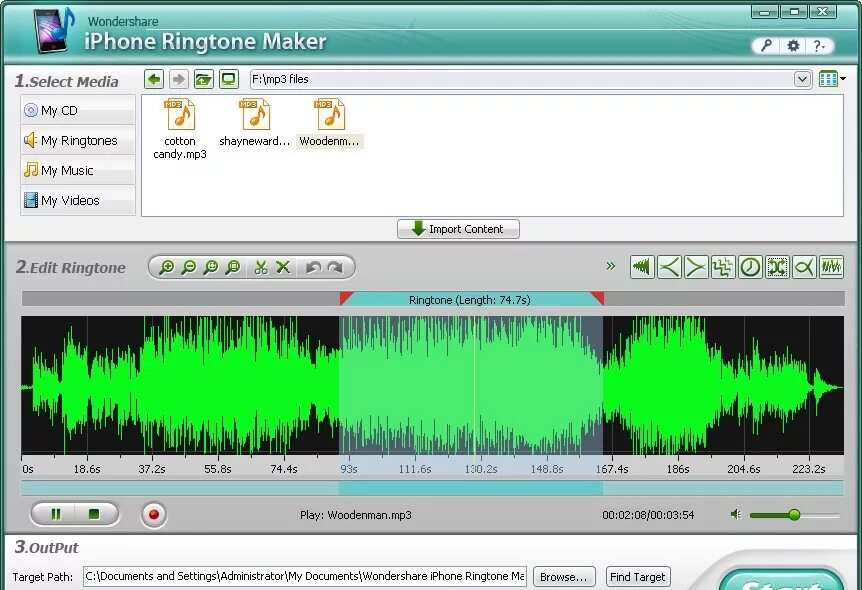Image resolution: width=862 pixels, height=590 pixels.
Task: Apply the amplify waveform effect icon
Action: click(642, 267)
